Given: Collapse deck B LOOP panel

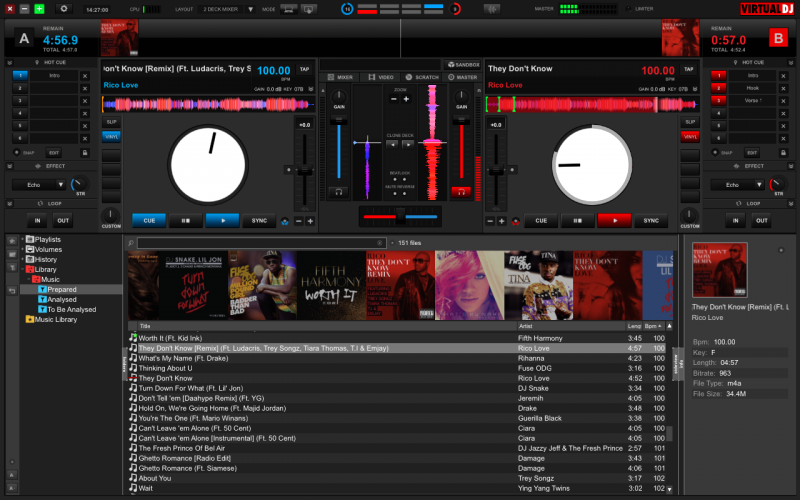Looking at the screenshot, I should [x=791, y=204].
